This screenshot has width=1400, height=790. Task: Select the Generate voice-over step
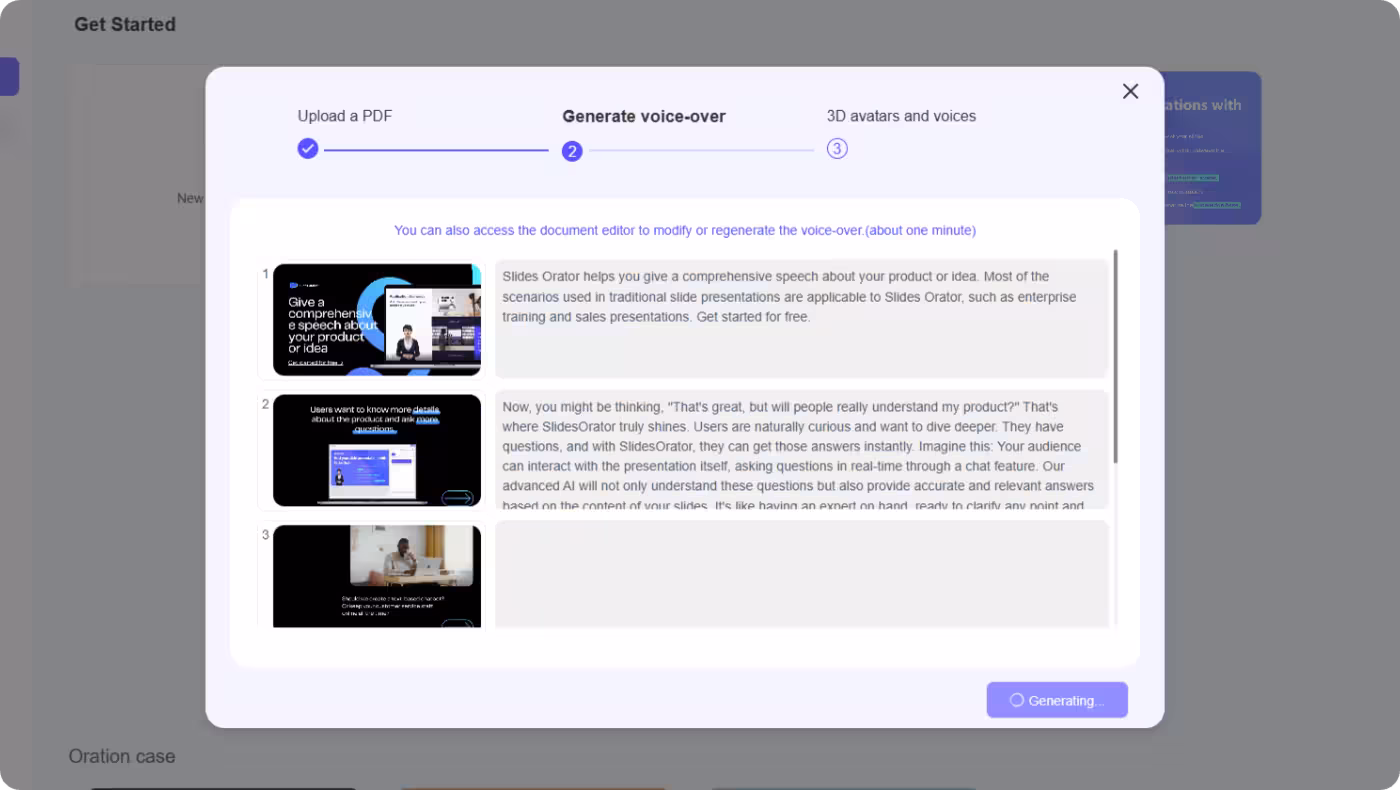644,116
